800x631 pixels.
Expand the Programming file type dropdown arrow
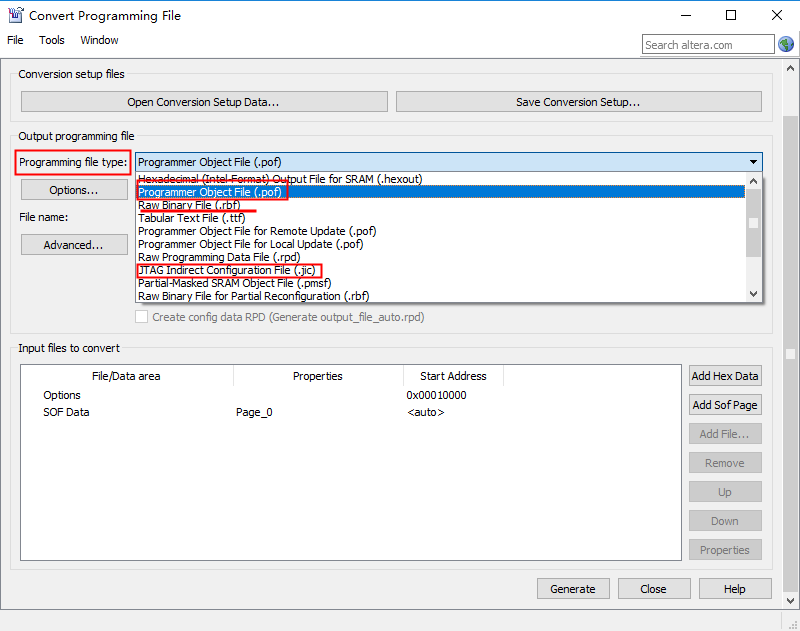coord(752,162)
